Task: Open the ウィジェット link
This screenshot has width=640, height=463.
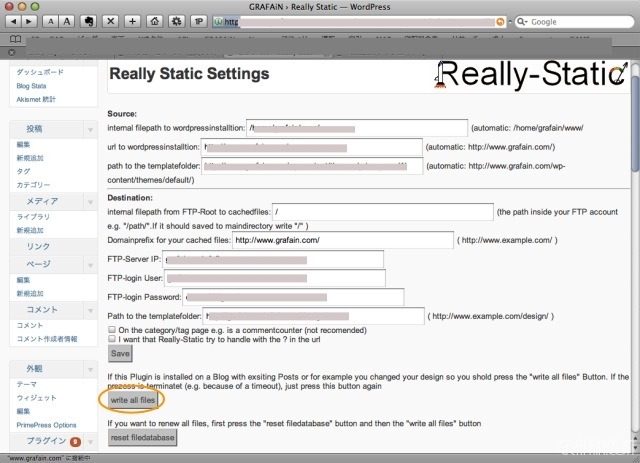Action: coord(36,398)
